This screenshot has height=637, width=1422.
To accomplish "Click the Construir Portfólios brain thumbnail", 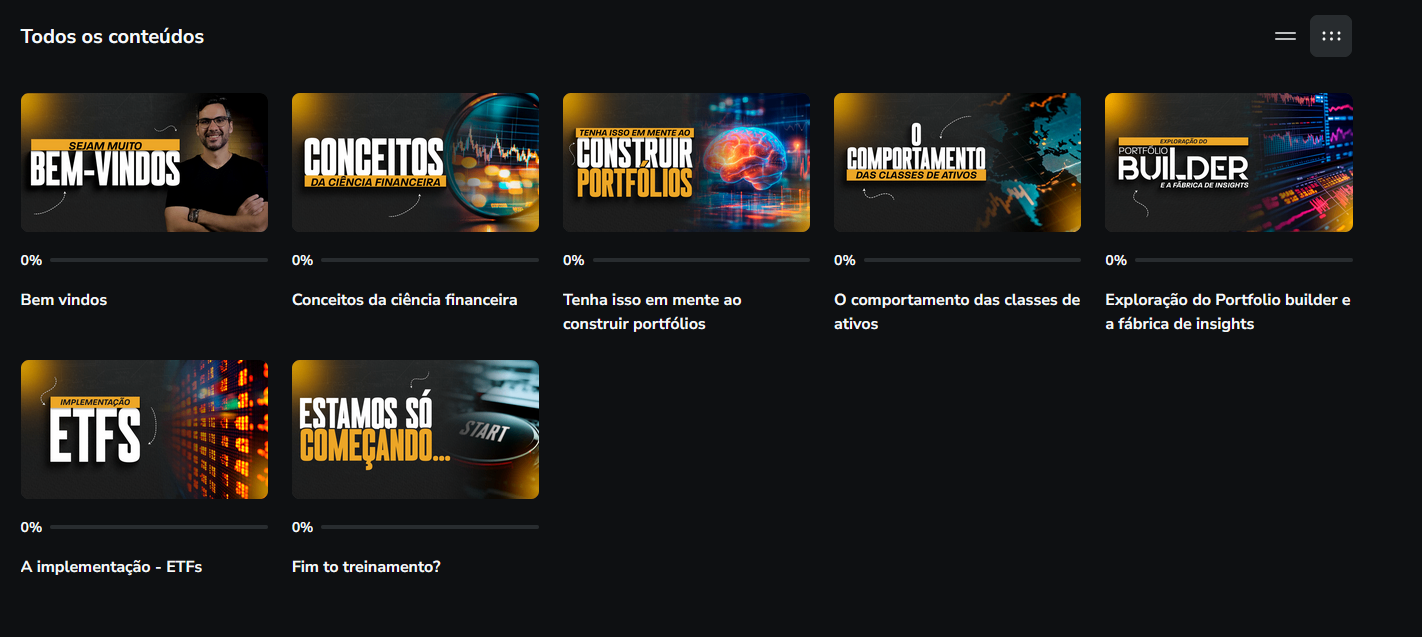I will tap(686, 162).
